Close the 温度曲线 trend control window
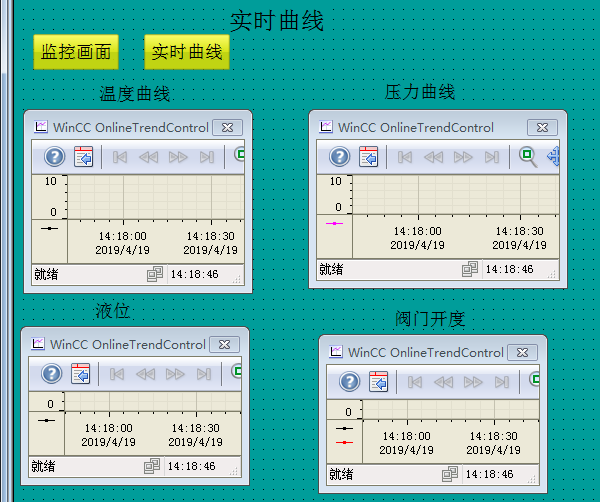Image resolution: width=600 pixels, height=502 pixels. coord(227,127)
